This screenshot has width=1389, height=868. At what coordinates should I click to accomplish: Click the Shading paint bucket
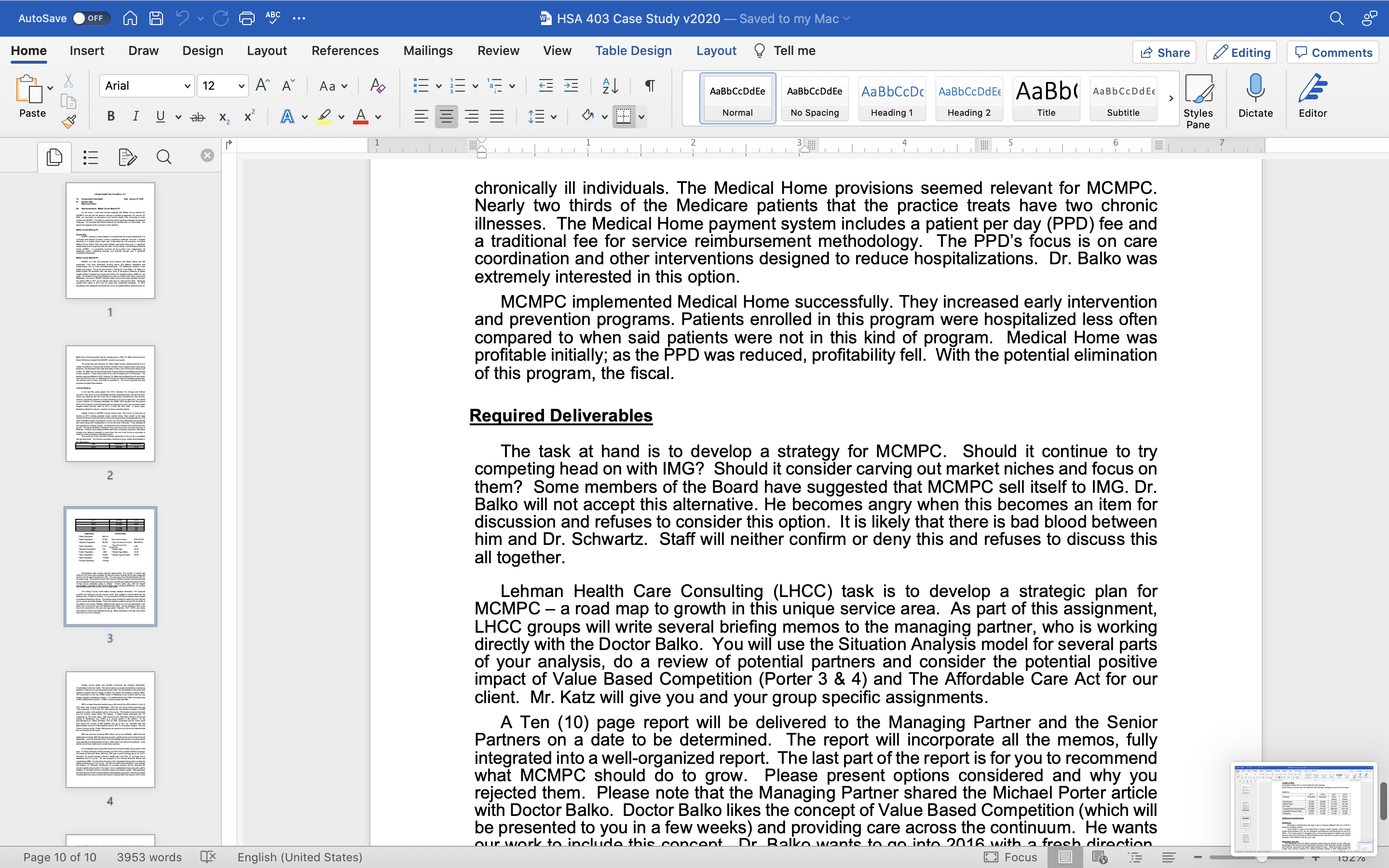point(587,116)
